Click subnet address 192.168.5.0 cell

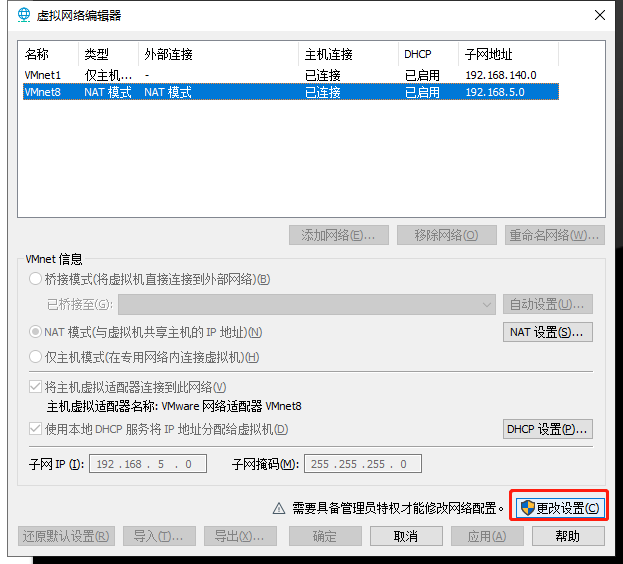point(495,92)
